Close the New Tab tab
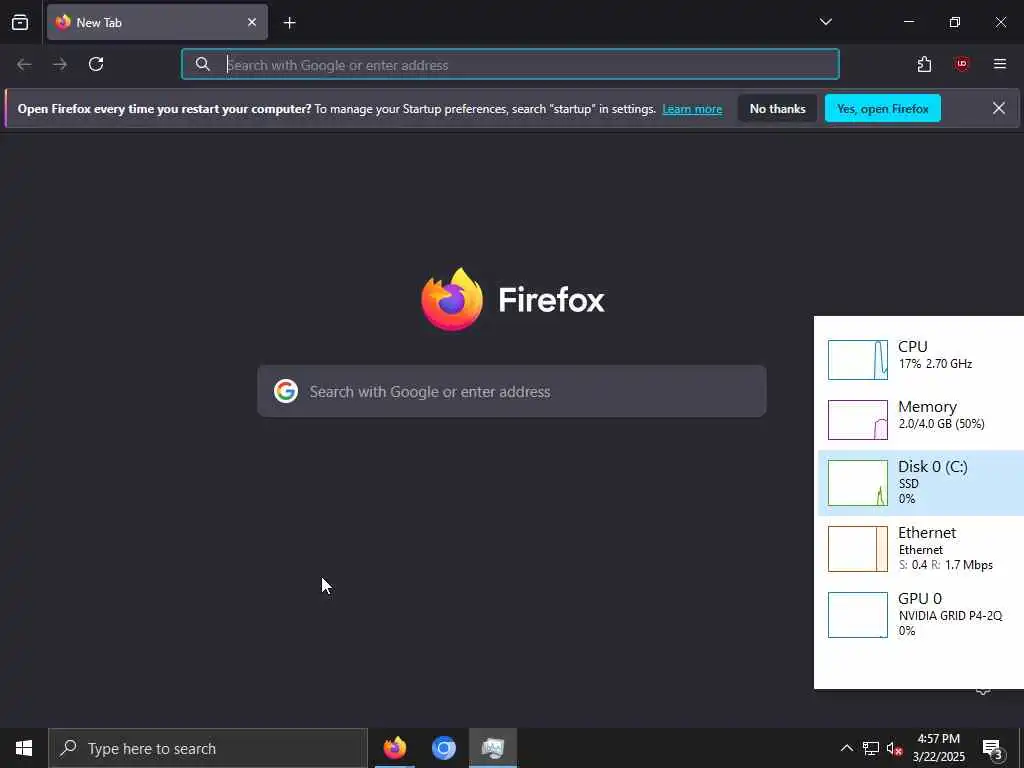The height and width of the screenshot is (768, 1024). (x=252, y=22)
